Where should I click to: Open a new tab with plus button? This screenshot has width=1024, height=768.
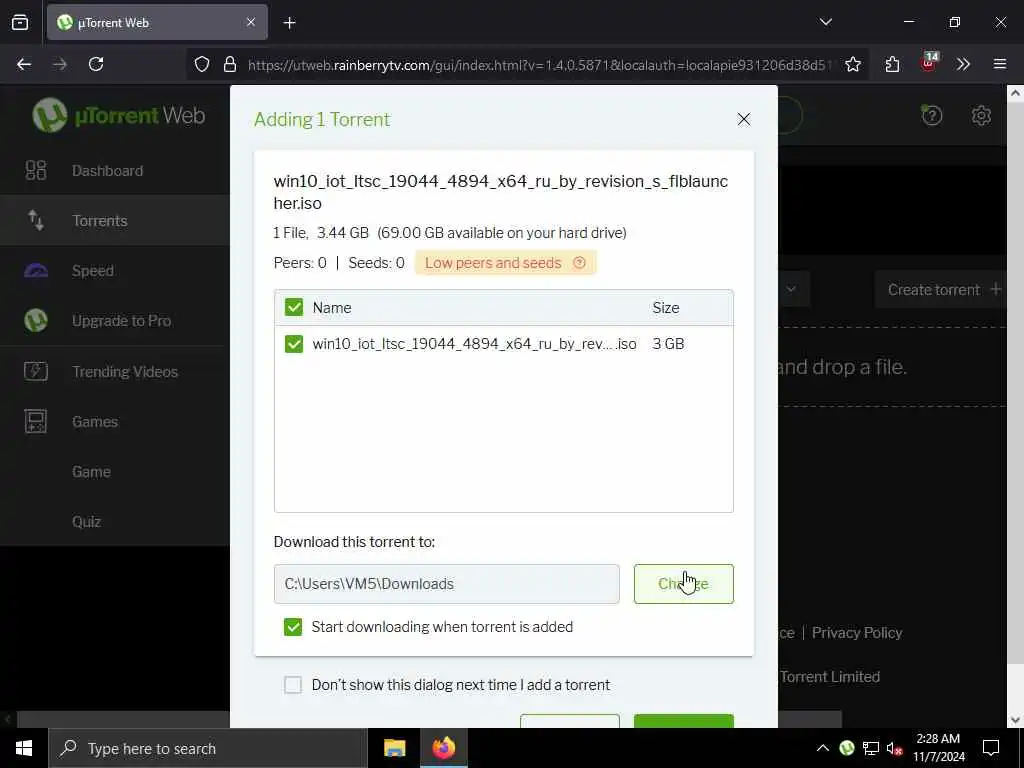(289, 23)
